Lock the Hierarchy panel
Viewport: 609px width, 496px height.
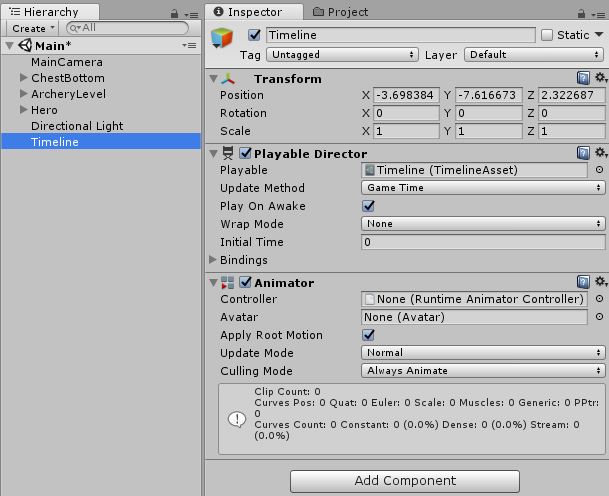174,14
